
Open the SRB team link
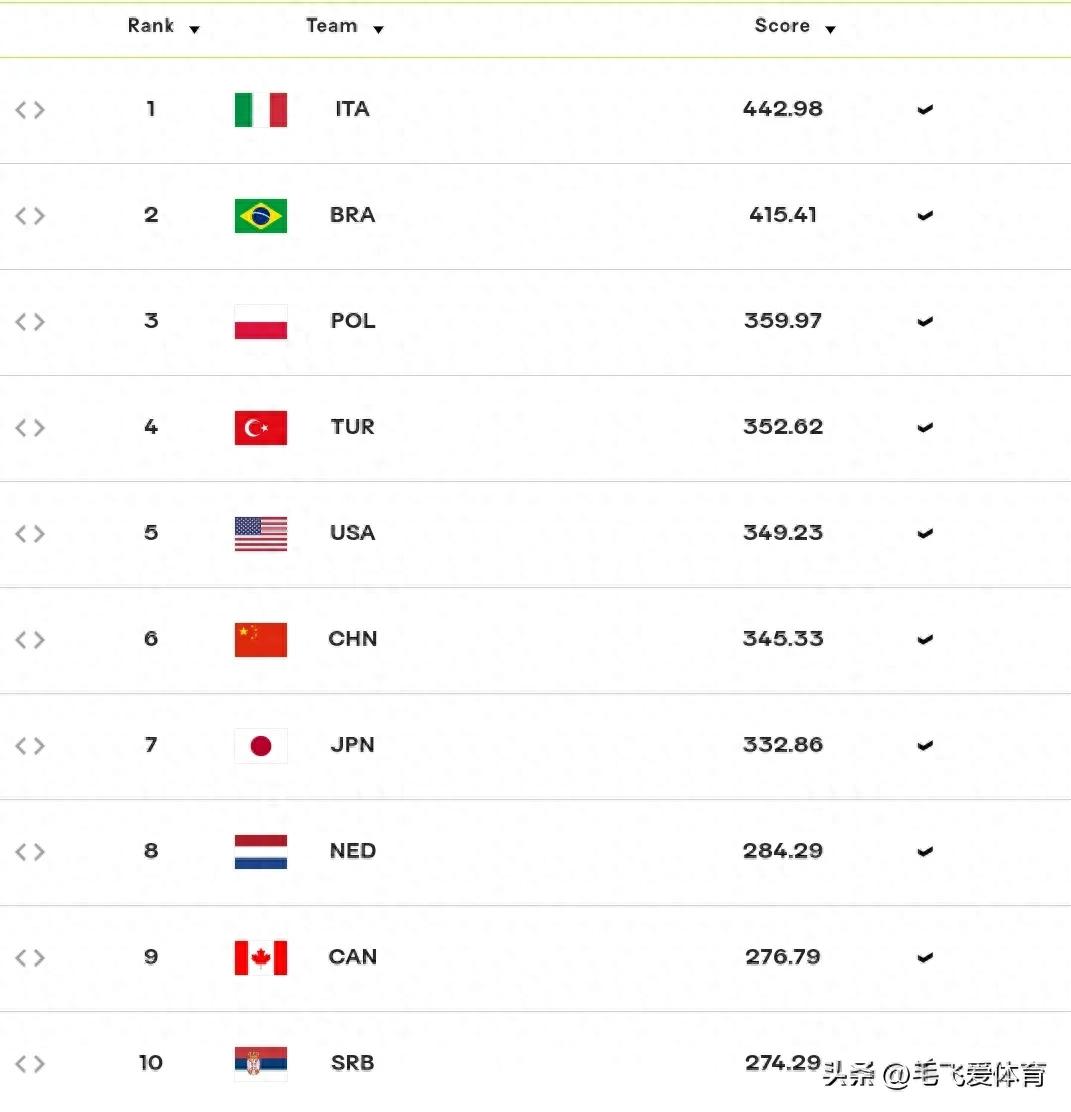(353, 1063)
